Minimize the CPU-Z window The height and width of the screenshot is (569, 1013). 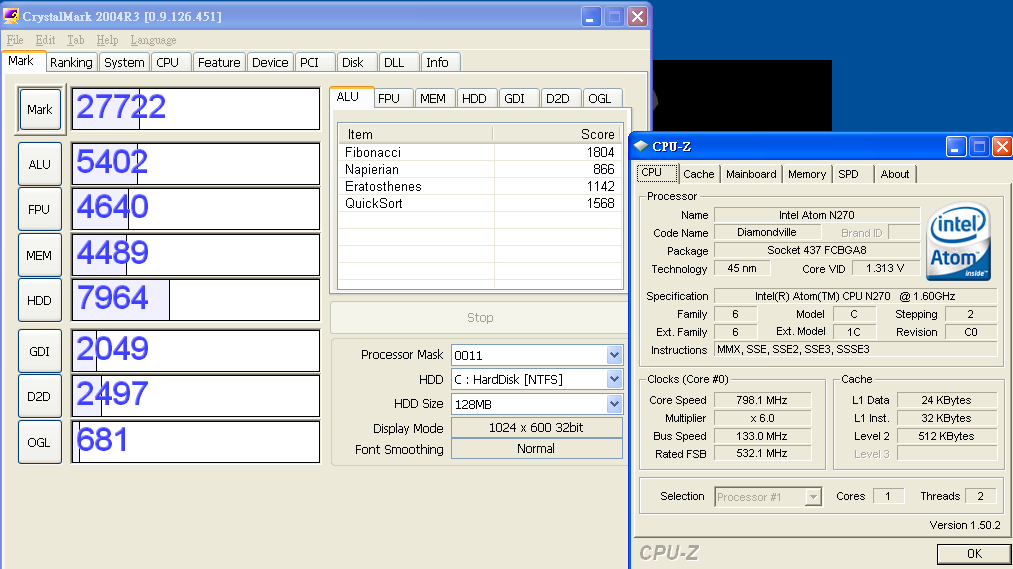click(x=956, y=147)
